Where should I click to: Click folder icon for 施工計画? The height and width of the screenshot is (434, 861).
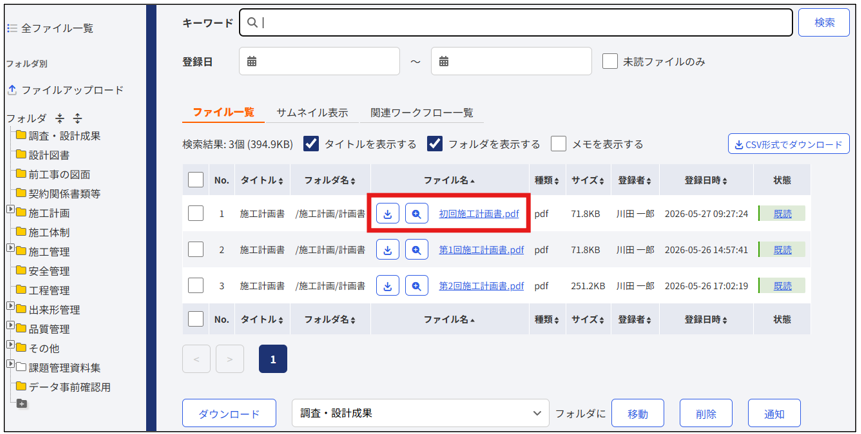click(x=21, y=213)
